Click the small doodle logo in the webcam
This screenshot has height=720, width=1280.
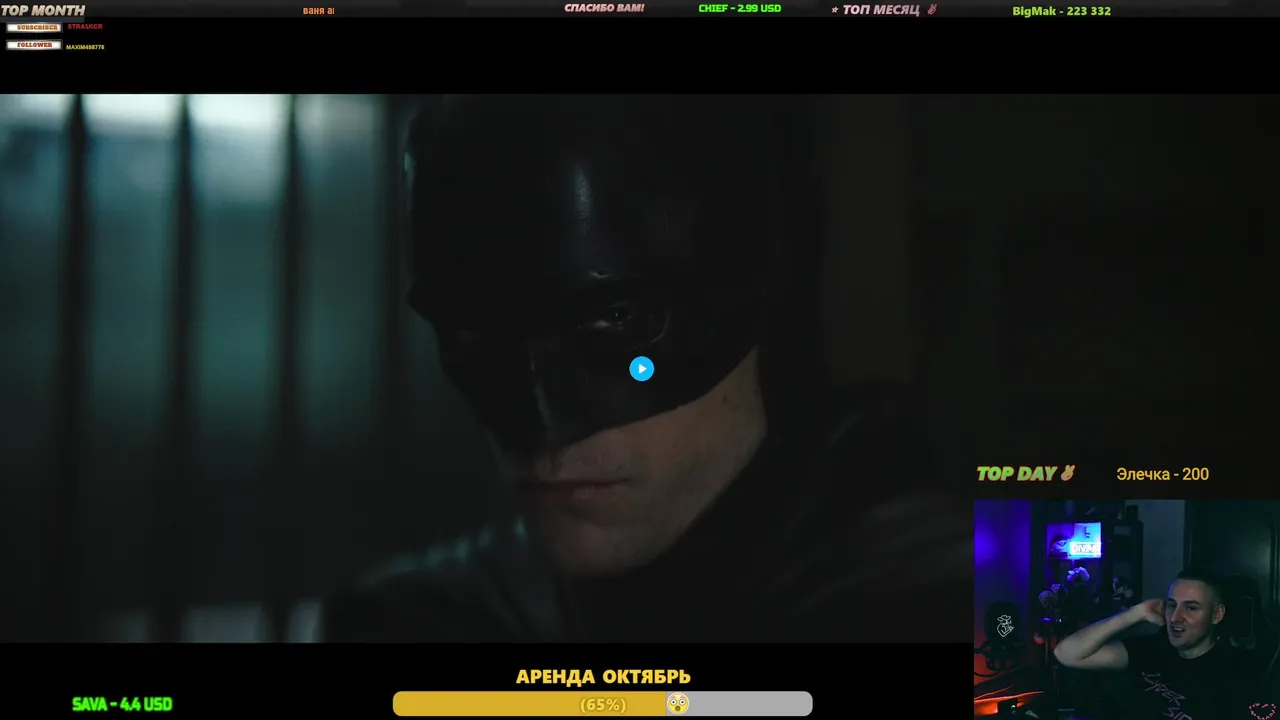pyautogui.click(x=1005, y=625)
